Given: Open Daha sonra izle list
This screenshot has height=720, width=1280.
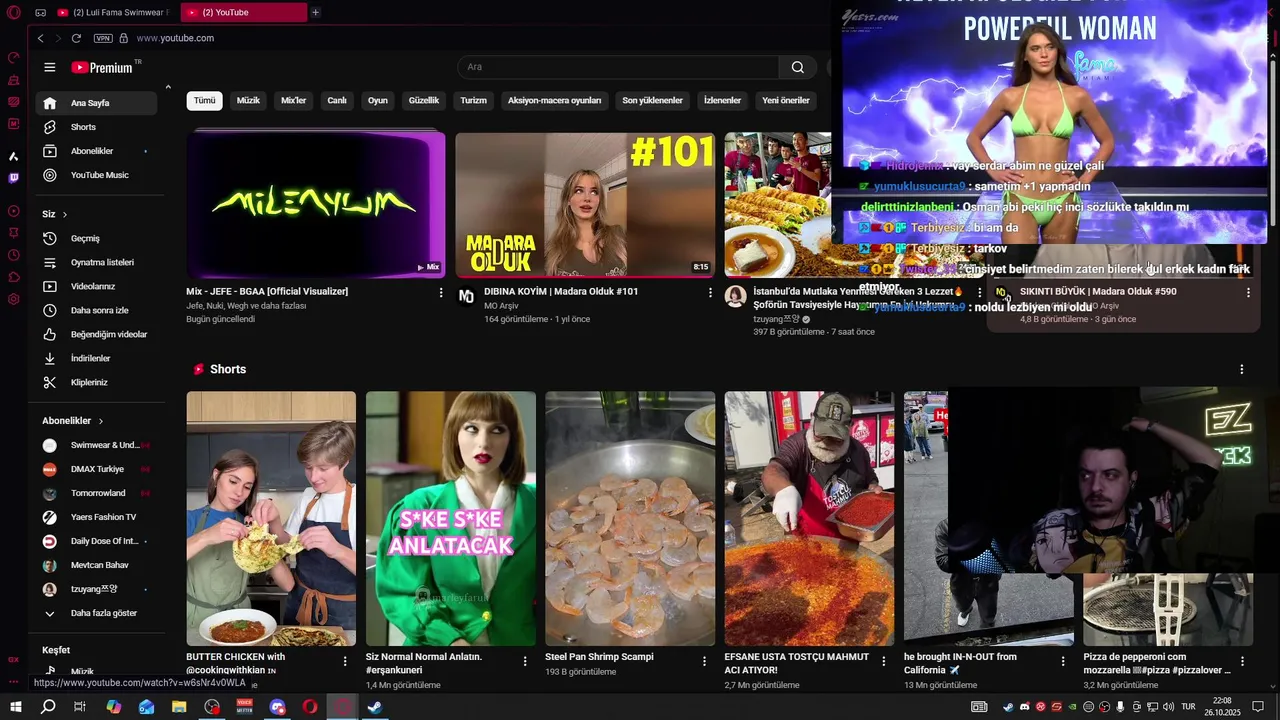Looking at the screenshot, I should tap(97, 310).
